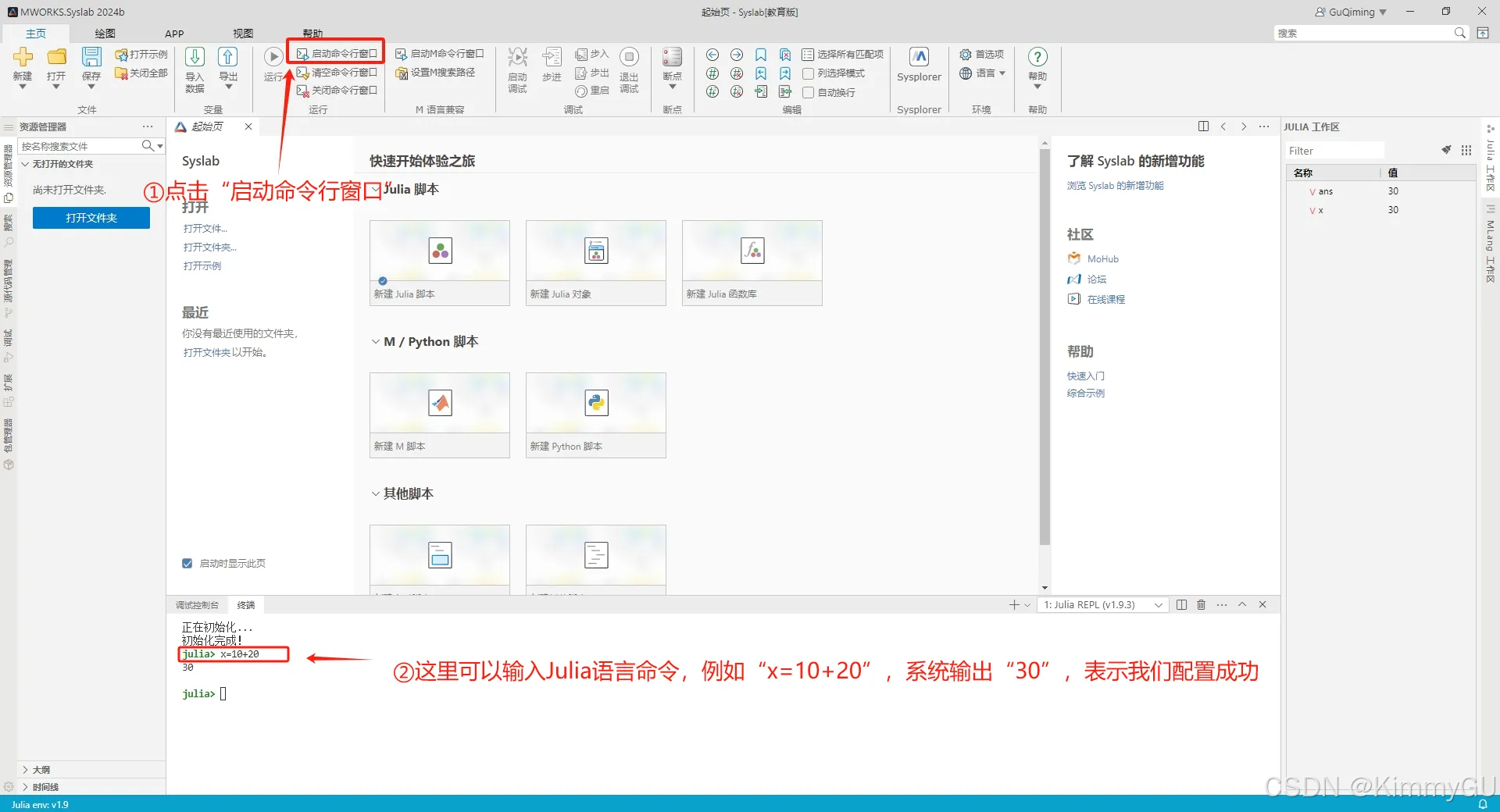The image size is (1500, 812).
Task: Click the 打开文件... link
Action: click(x=205, y=229)
